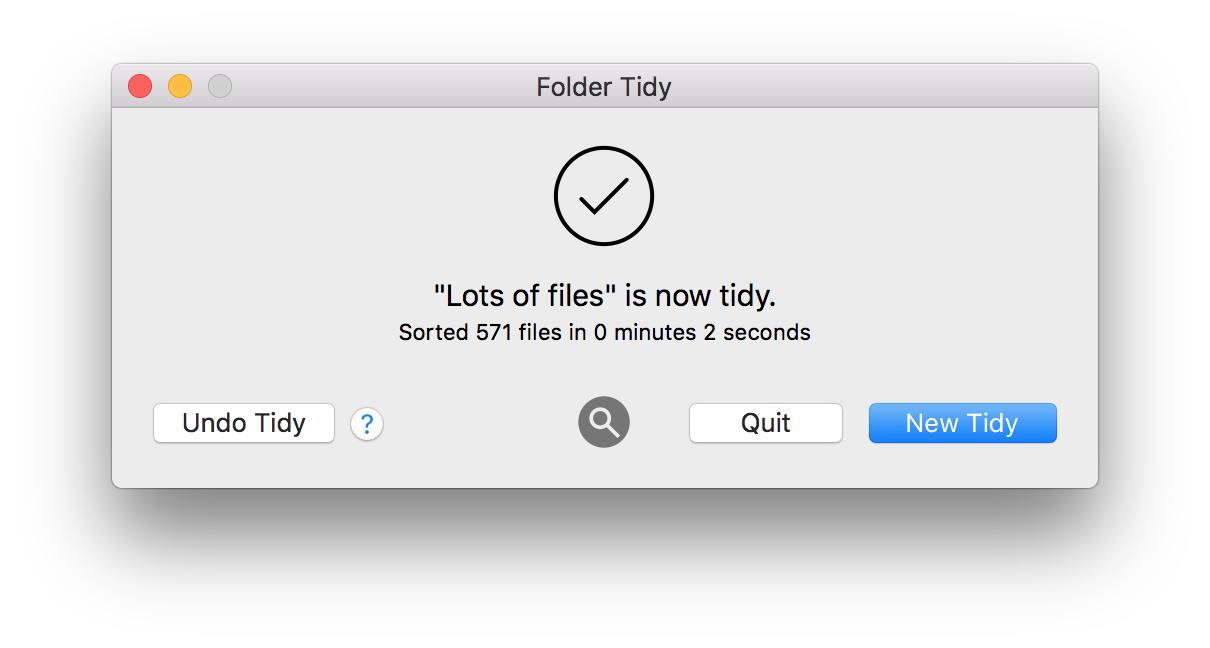
Task: Open help via the question mark button
Action: [x=367, y=424]
